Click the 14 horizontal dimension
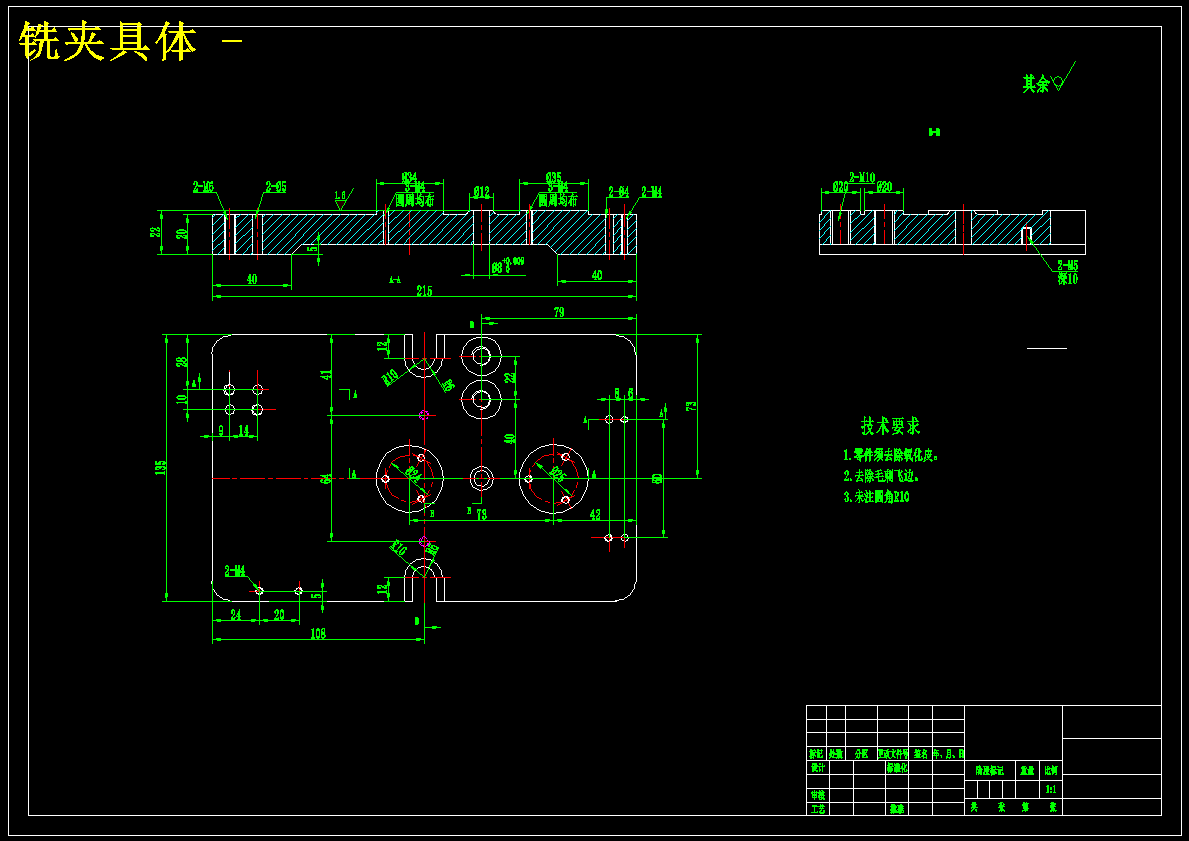This screenshot has height=841, width=1189. (243, 430)
